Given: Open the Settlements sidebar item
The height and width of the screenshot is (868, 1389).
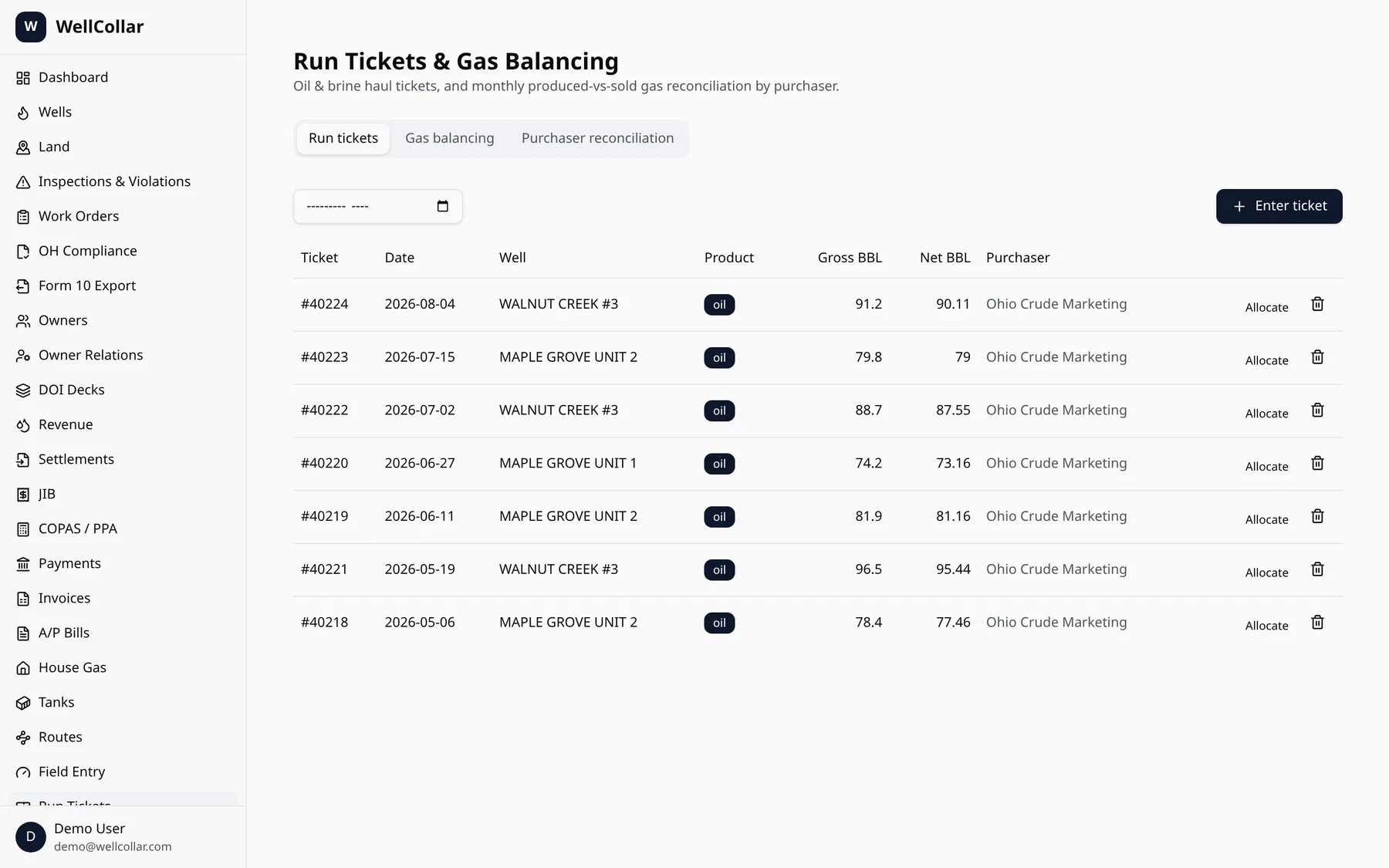Looking at the screenshot, I should click(x=123, y=459).
